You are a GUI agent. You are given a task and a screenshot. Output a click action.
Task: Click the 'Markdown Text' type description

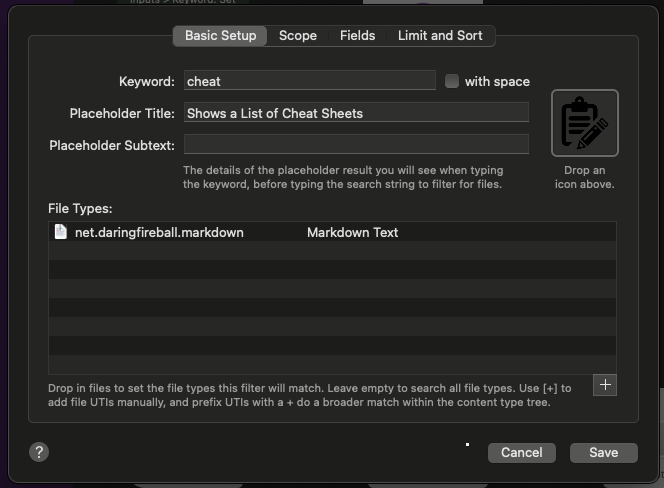(352, 232)
